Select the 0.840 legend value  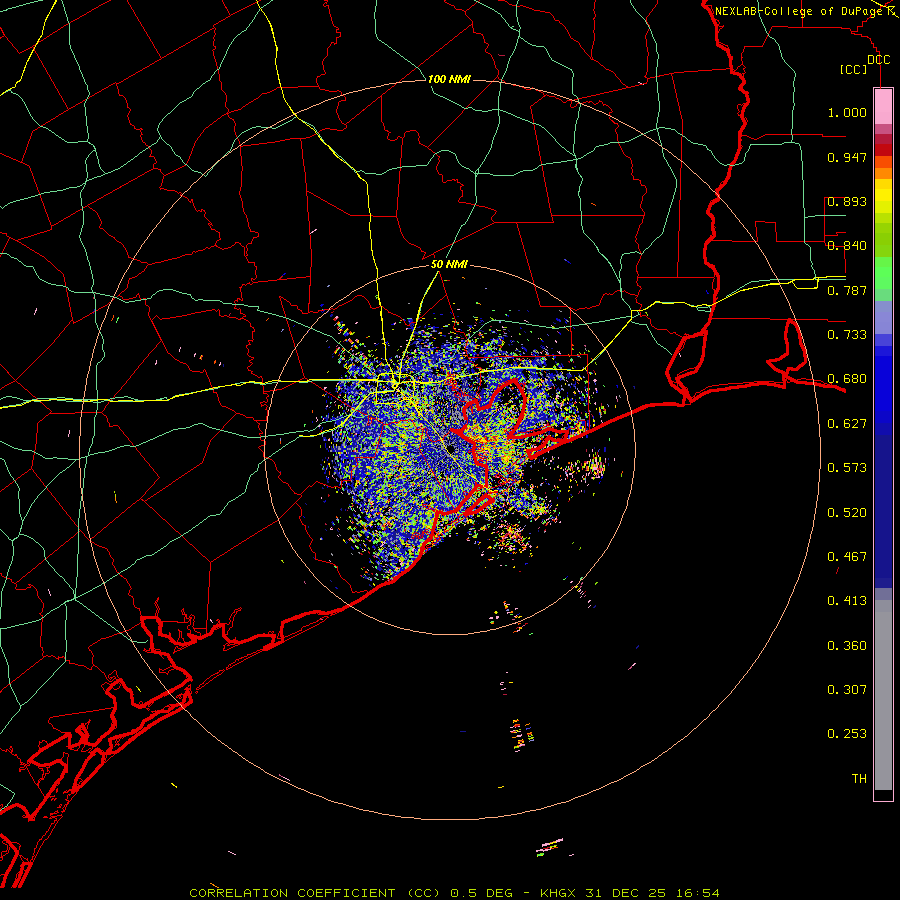pyautogui.click(x=847, y=246)
